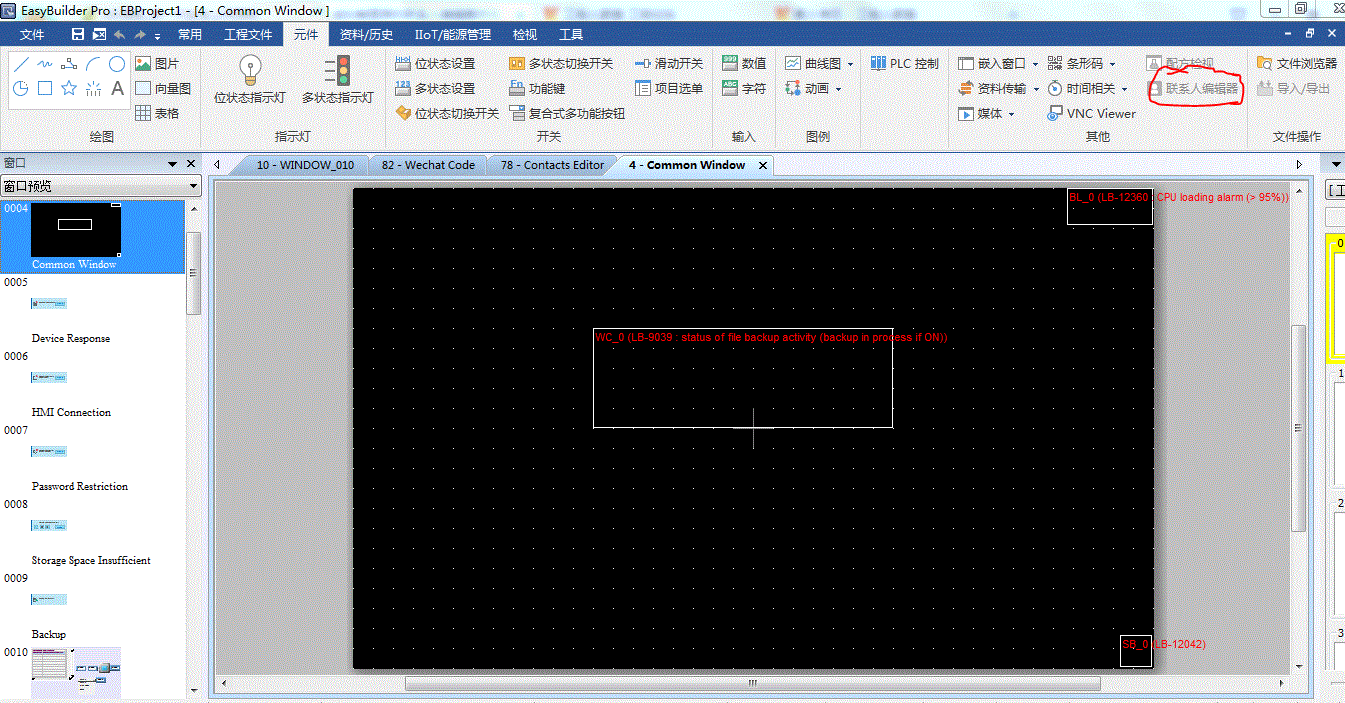Expand the 曲线图 dropdown
Viewport: 1345px width, 703px height.
click(x=850, y=64)
